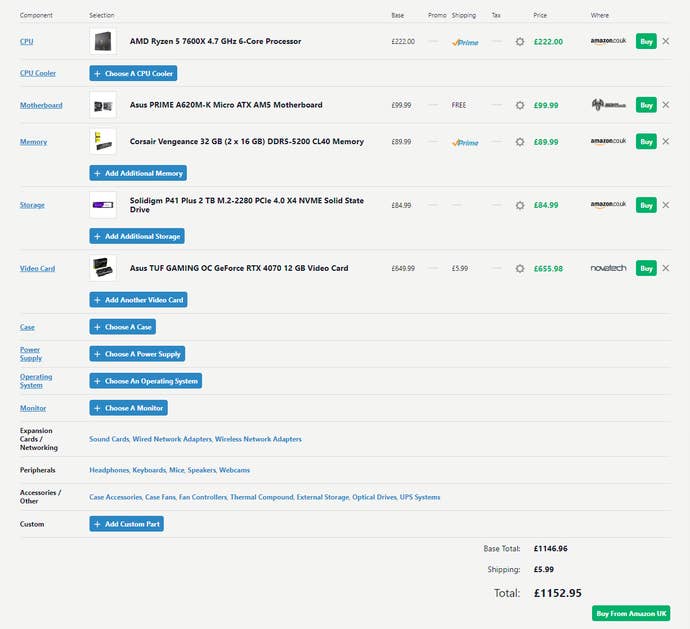Click the £655.98 video card price
Screen dimensions: 690x629
point(548,269)
